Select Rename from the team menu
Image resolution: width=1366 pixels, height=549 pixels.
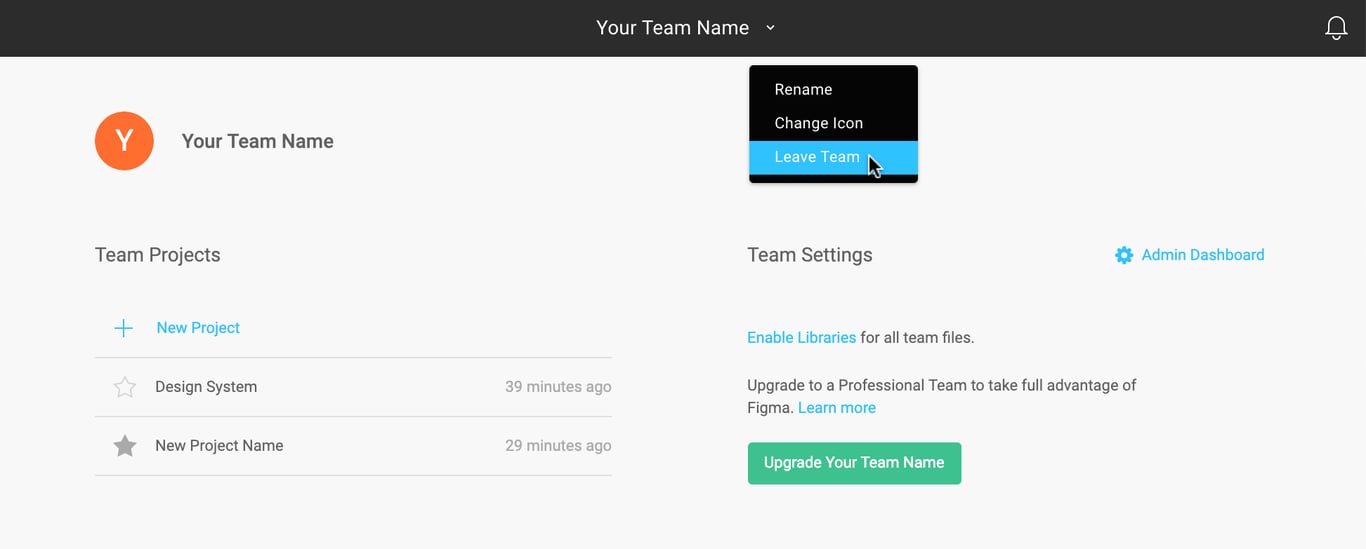tap(803, 90)
